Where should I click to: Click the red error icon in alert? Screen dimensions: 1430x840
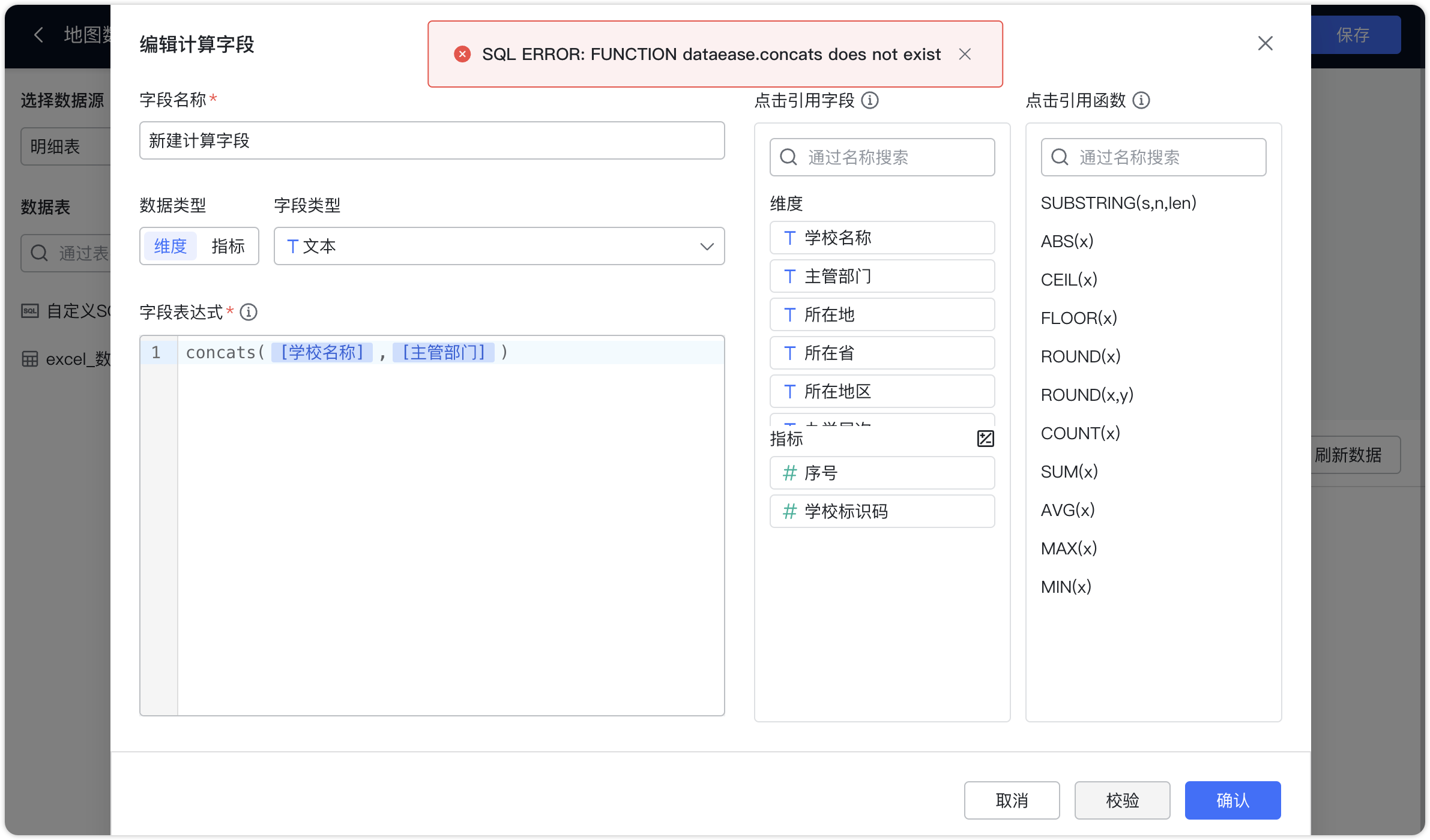pyautogui.click(x=462, y=54)
